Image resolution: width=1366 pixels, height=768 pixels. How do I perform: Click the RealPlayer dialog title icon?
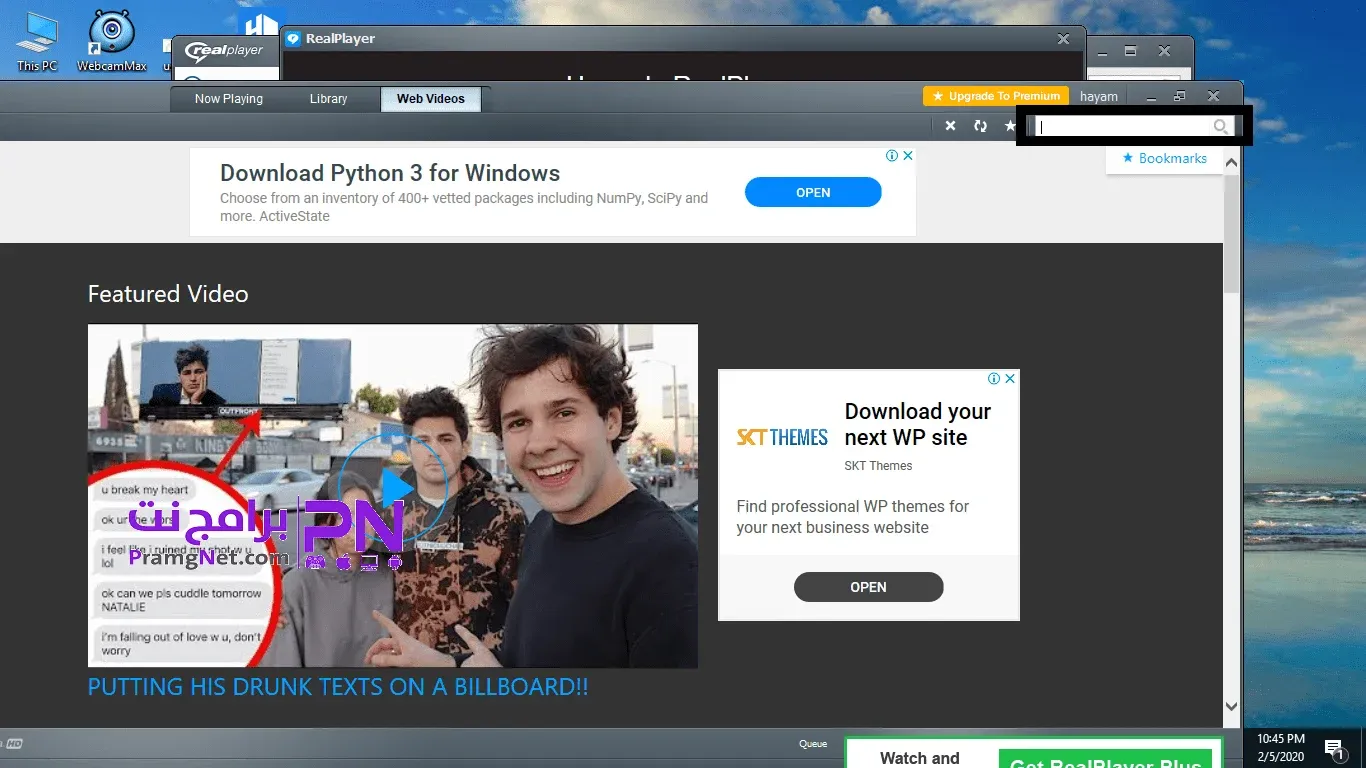tap(293, 39)
